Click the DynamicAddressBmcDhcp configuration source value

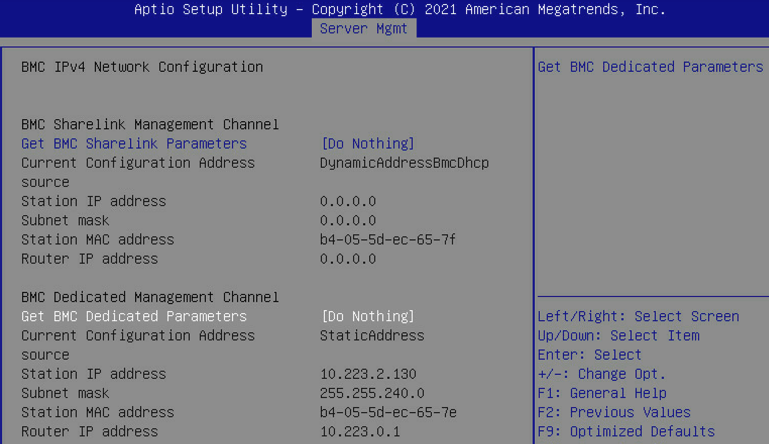click(x=404, y=163)
